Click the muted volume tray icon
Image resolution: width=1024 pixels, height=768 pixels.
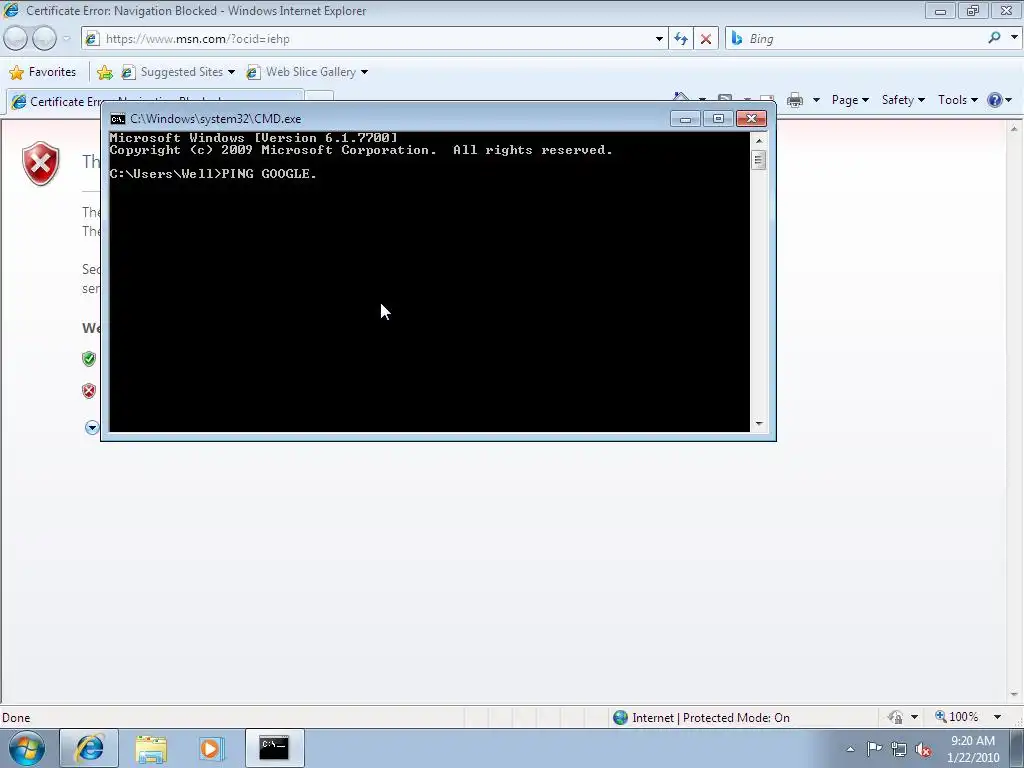[x=923, y=750]
